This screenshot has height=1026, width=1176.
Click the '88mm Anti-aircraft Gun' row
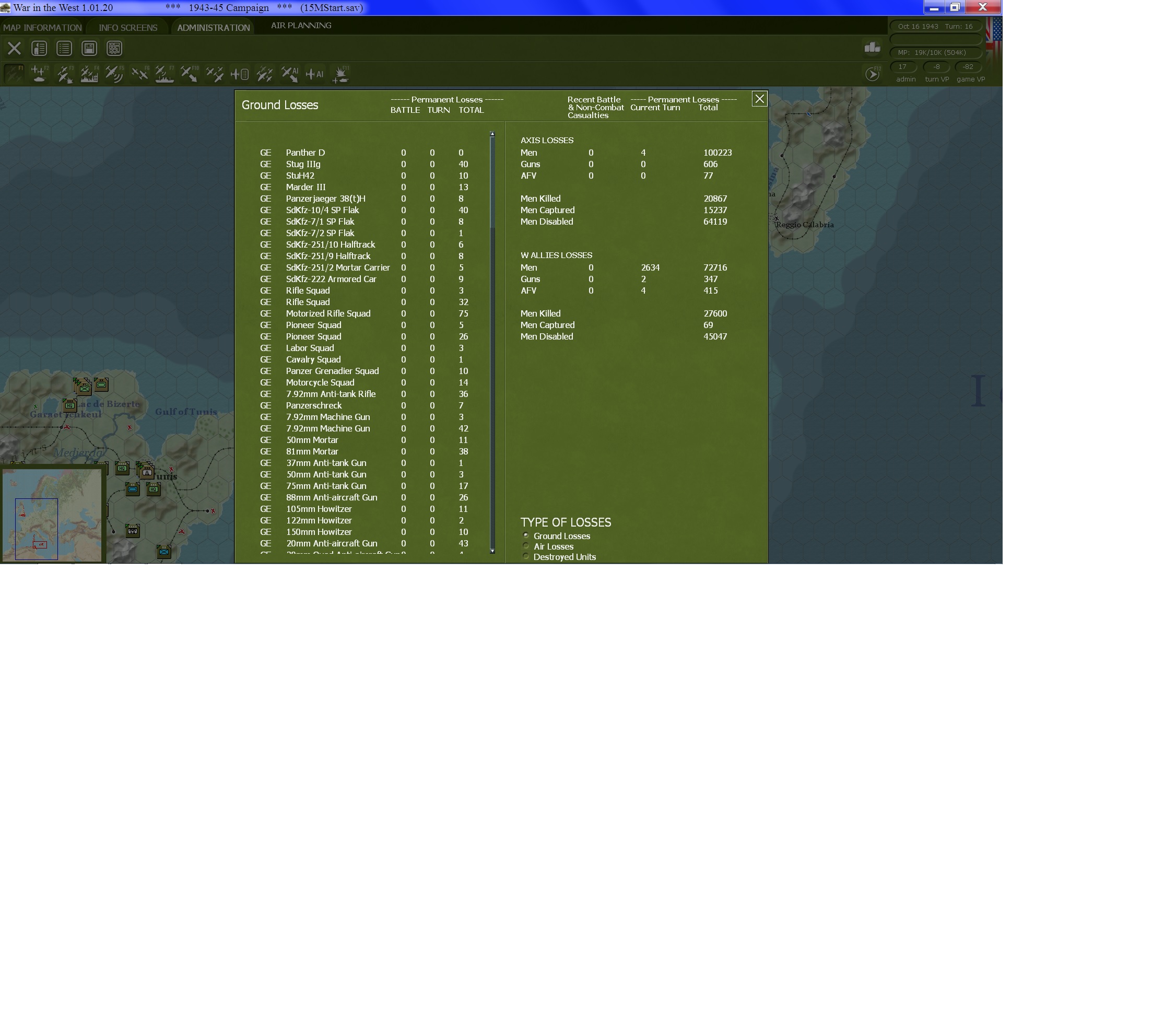click(364, 497)
